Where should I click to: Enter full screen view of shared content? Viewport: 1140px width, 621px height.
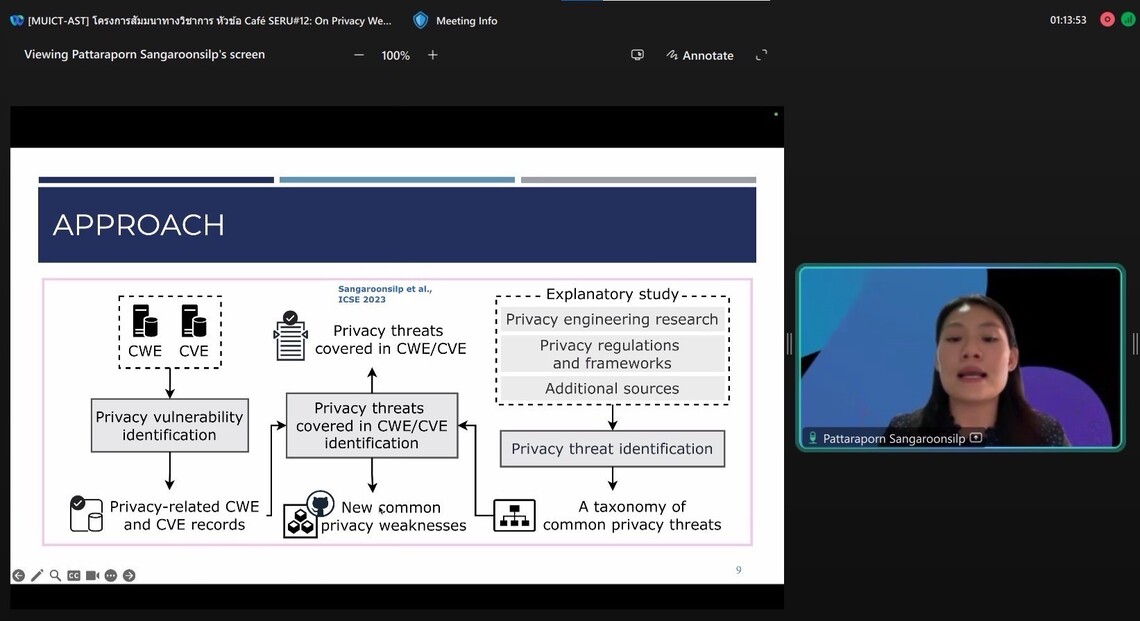point(761,55)
